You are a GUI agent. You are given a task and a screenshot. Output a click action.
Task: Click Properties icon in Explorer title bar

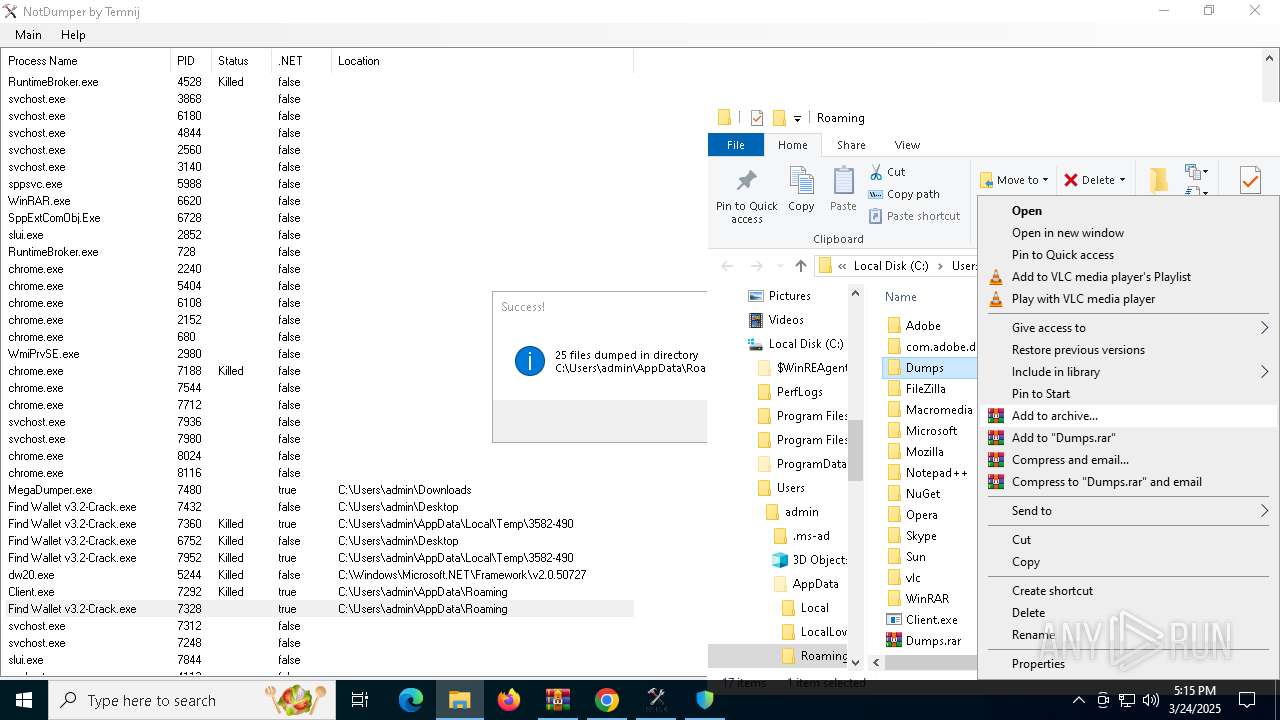[x=757, y=118]
